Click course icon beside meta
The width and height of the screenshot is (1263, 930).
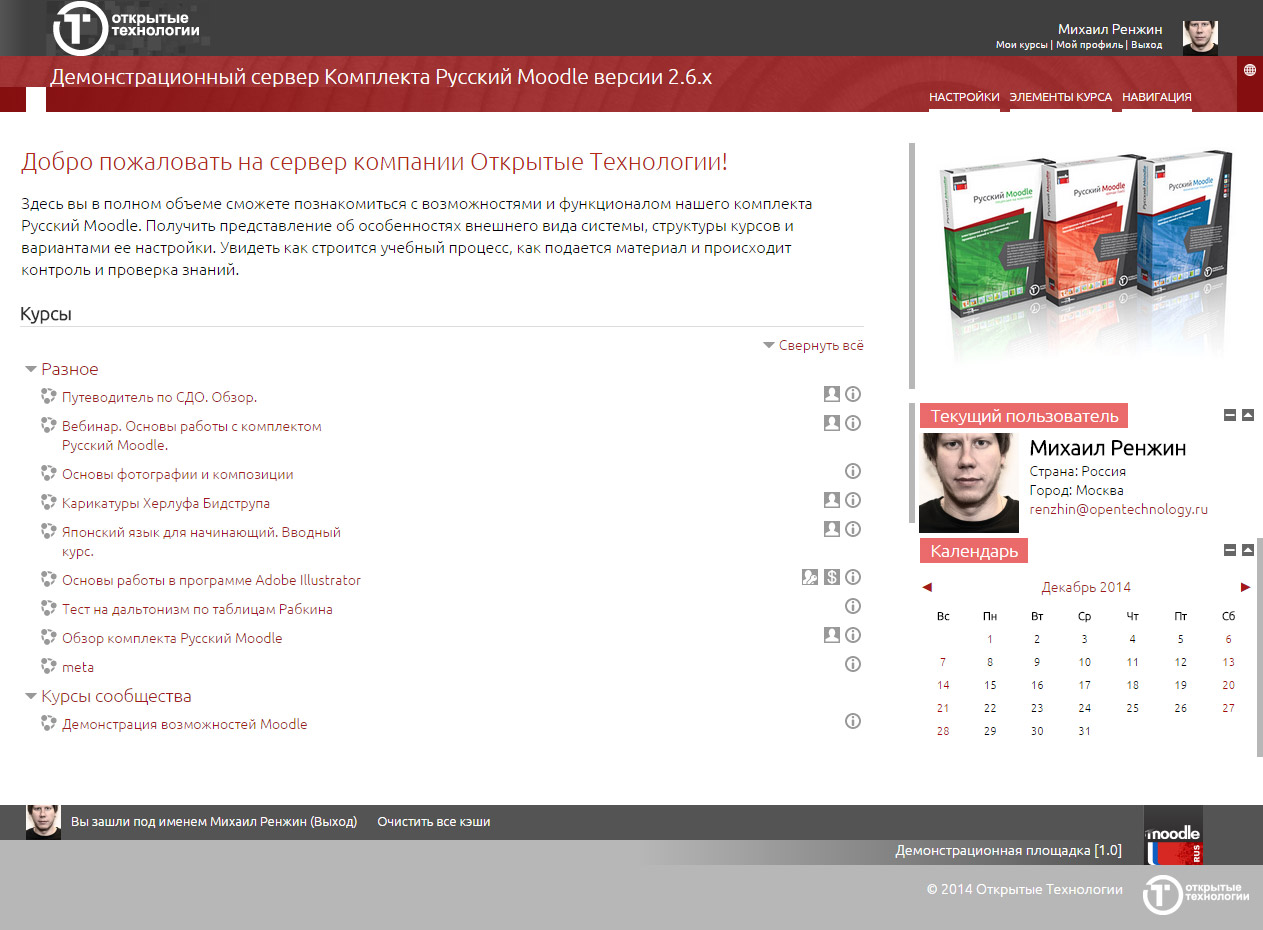point(48,666)
